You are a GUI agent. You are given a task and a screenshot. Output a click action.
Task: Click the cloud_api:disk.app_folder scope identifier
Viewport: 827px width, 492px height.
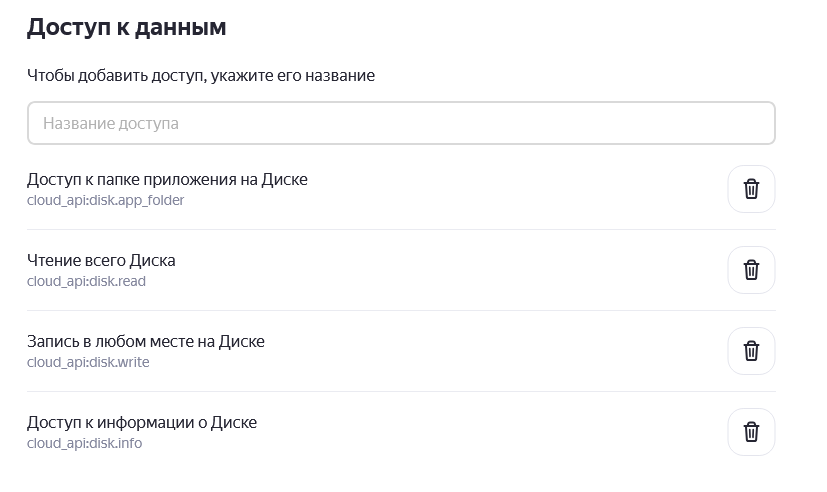click(x=105, y=200)
